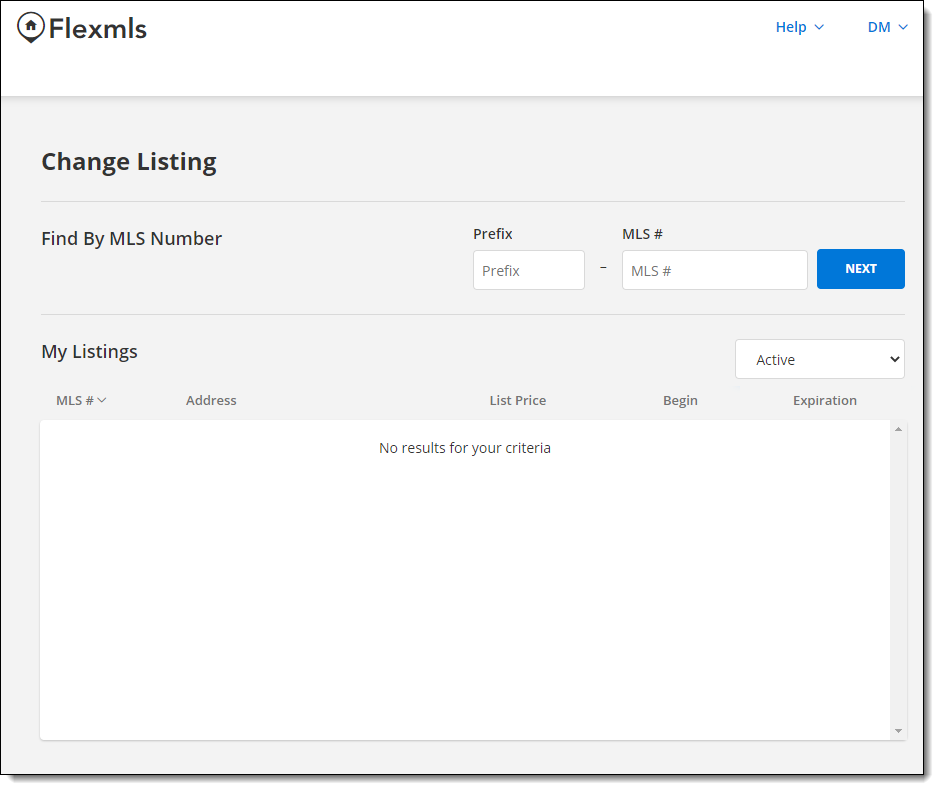Click the listings scrollbar up arrow
This screenshot has height=790, width=939.
(x=898, y=429)
